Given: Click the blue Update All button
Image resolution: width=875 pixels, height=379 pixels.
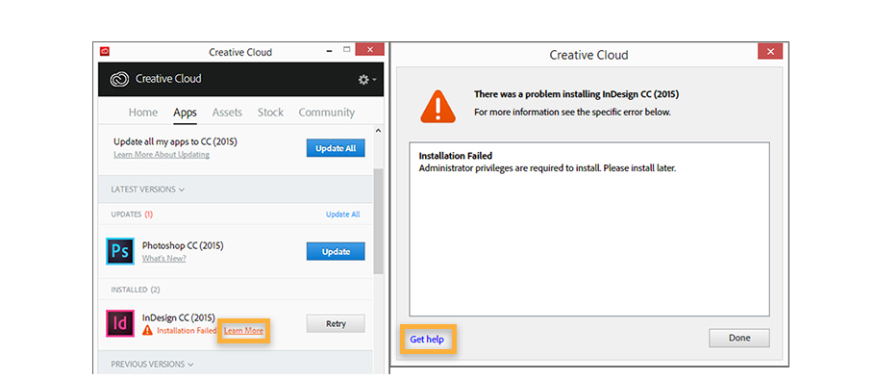Looking at the screenshot, I should click(x=335, y=148).
